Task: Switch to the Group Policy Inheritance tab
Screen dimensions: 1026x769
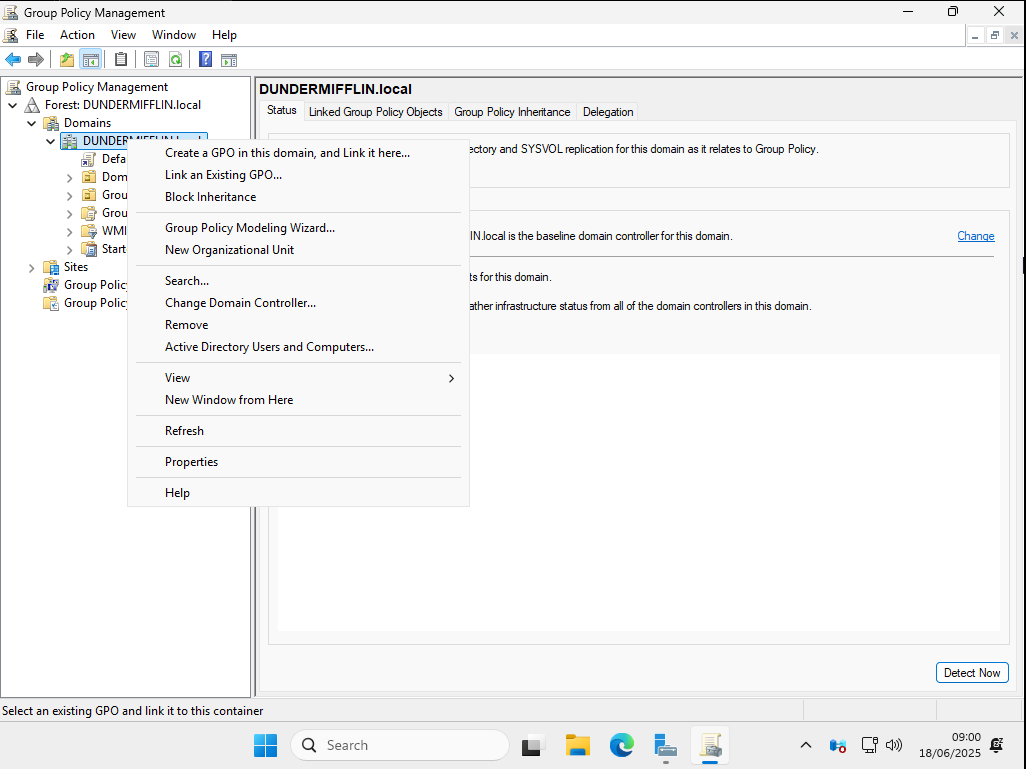Action: (x=512, y=112)
